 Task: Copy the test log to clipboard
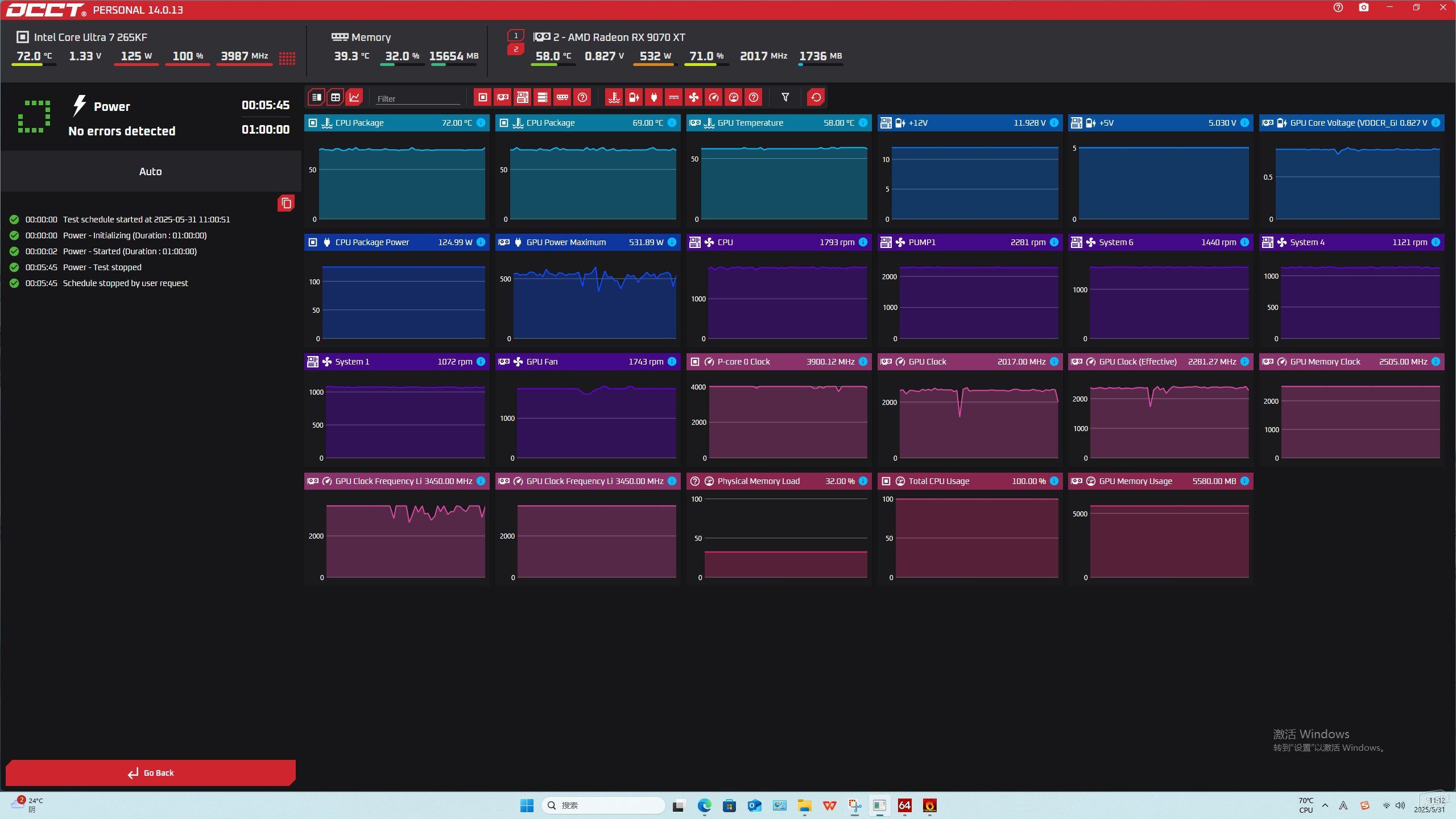(x=286, y=203)
